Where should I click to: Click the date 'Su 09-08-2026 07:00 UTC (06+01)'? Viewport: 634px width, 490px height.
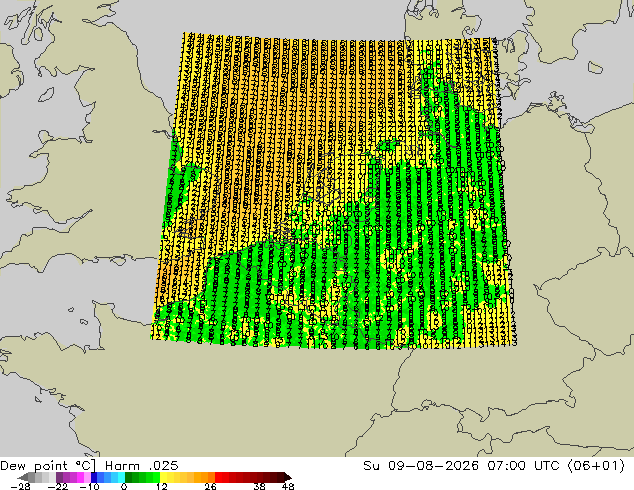tap(494, 466)
